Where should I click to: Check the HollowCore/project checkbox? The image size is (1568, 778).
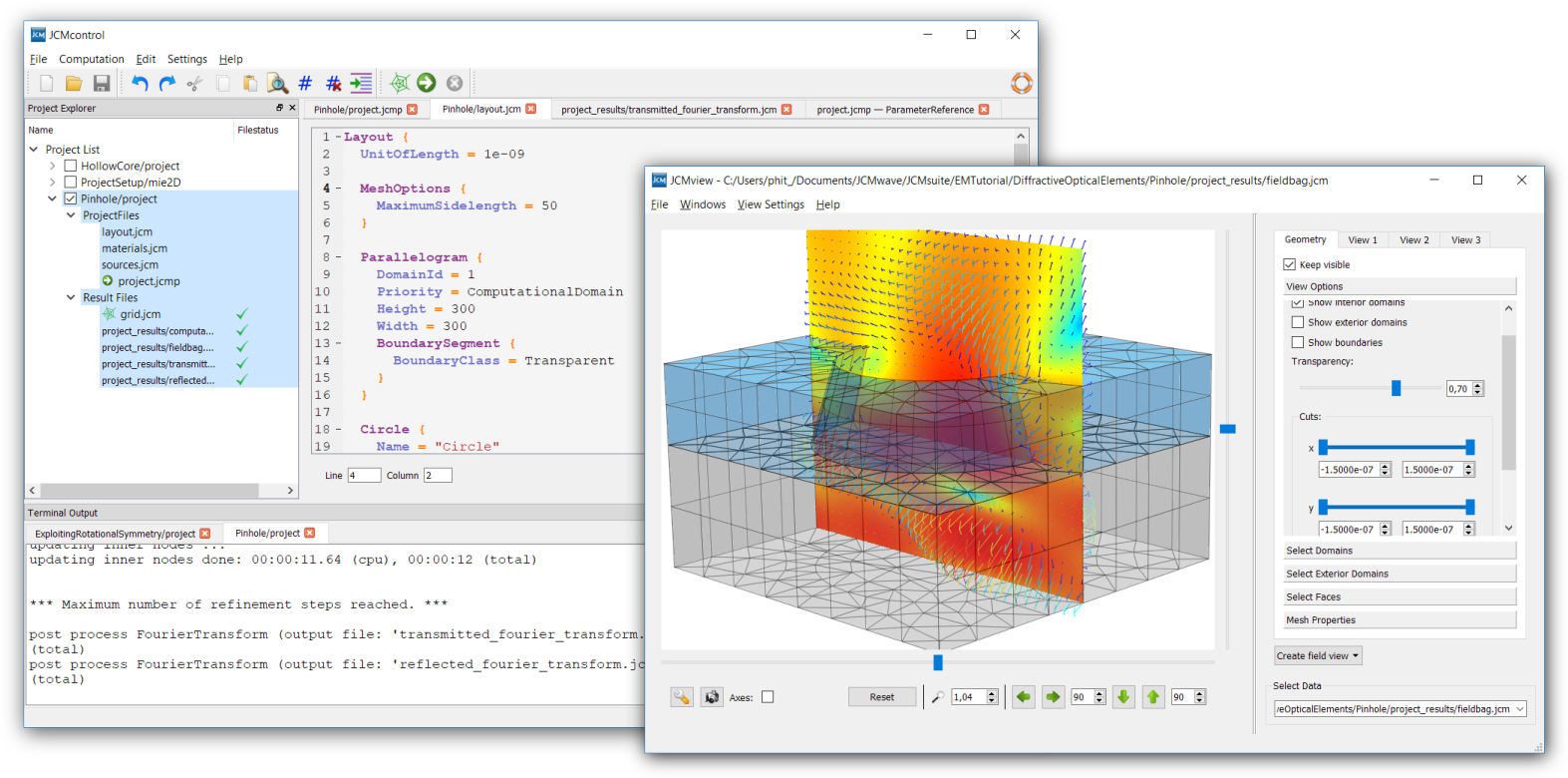71,166
